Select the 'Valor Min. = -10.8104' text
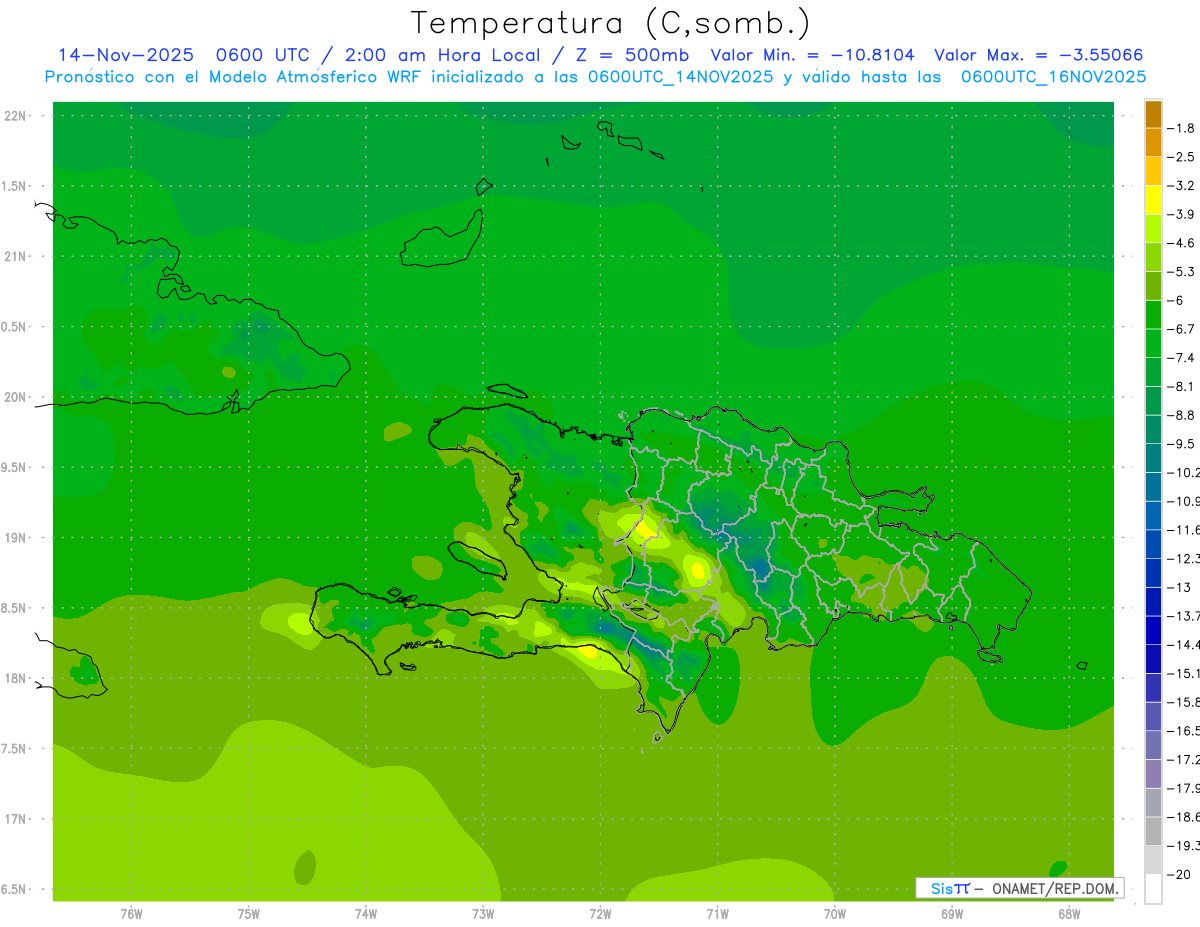1200x927 pixels. pos(811,56)
